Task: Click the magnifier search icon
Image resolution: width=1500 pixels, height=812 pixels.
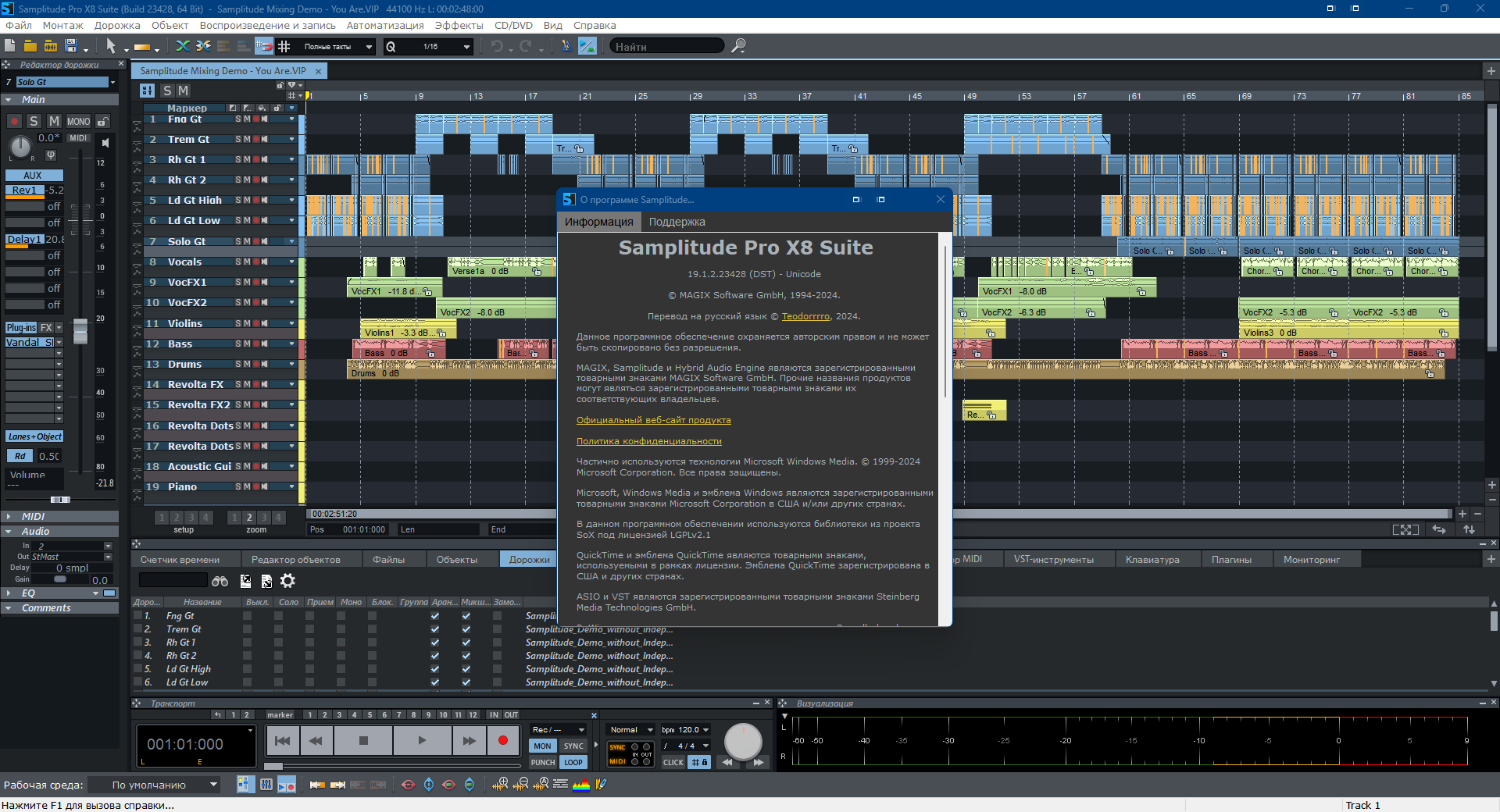Action: (738, 46)
